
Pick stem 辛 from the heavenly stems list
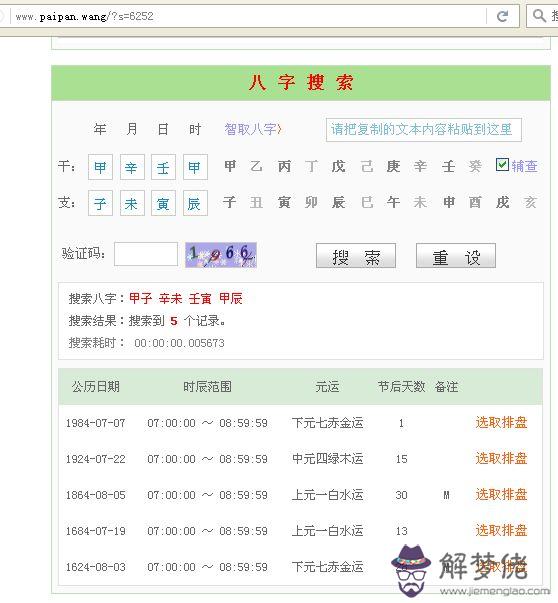click(420, 166)
